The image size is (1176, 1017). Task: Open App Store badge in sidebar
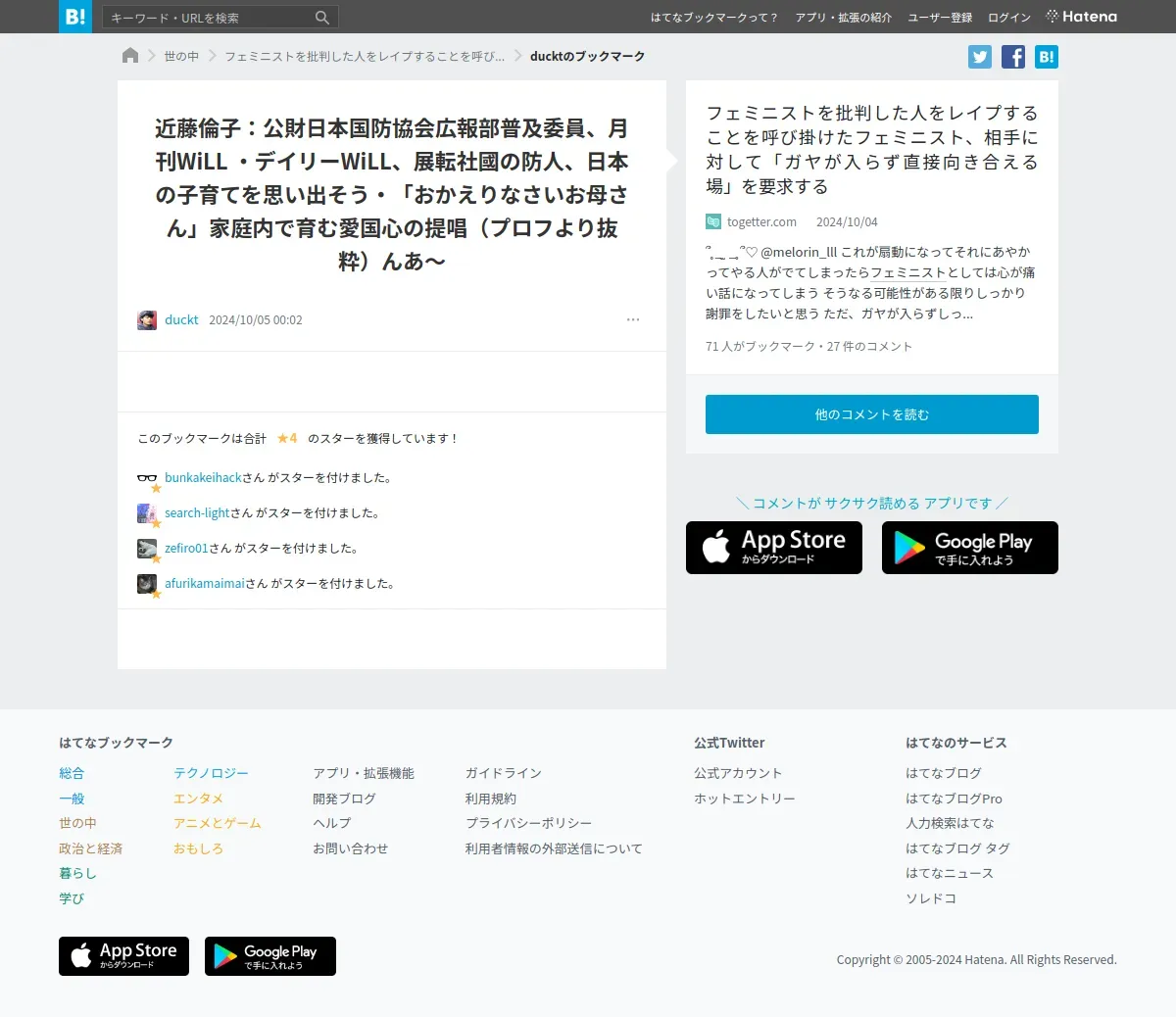coord(774,548)
